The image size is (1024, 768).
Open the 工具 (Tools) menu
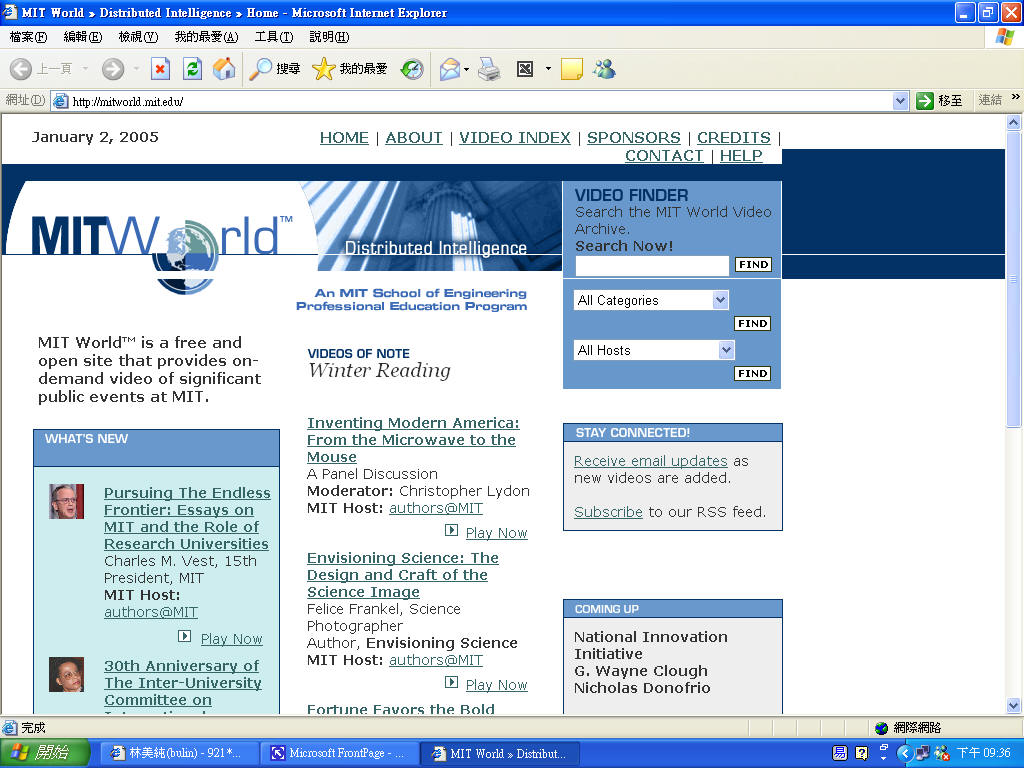[274, 37]
